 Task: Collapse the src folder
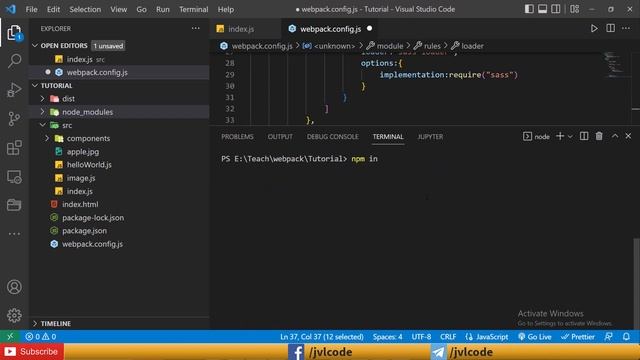point(42,125)
